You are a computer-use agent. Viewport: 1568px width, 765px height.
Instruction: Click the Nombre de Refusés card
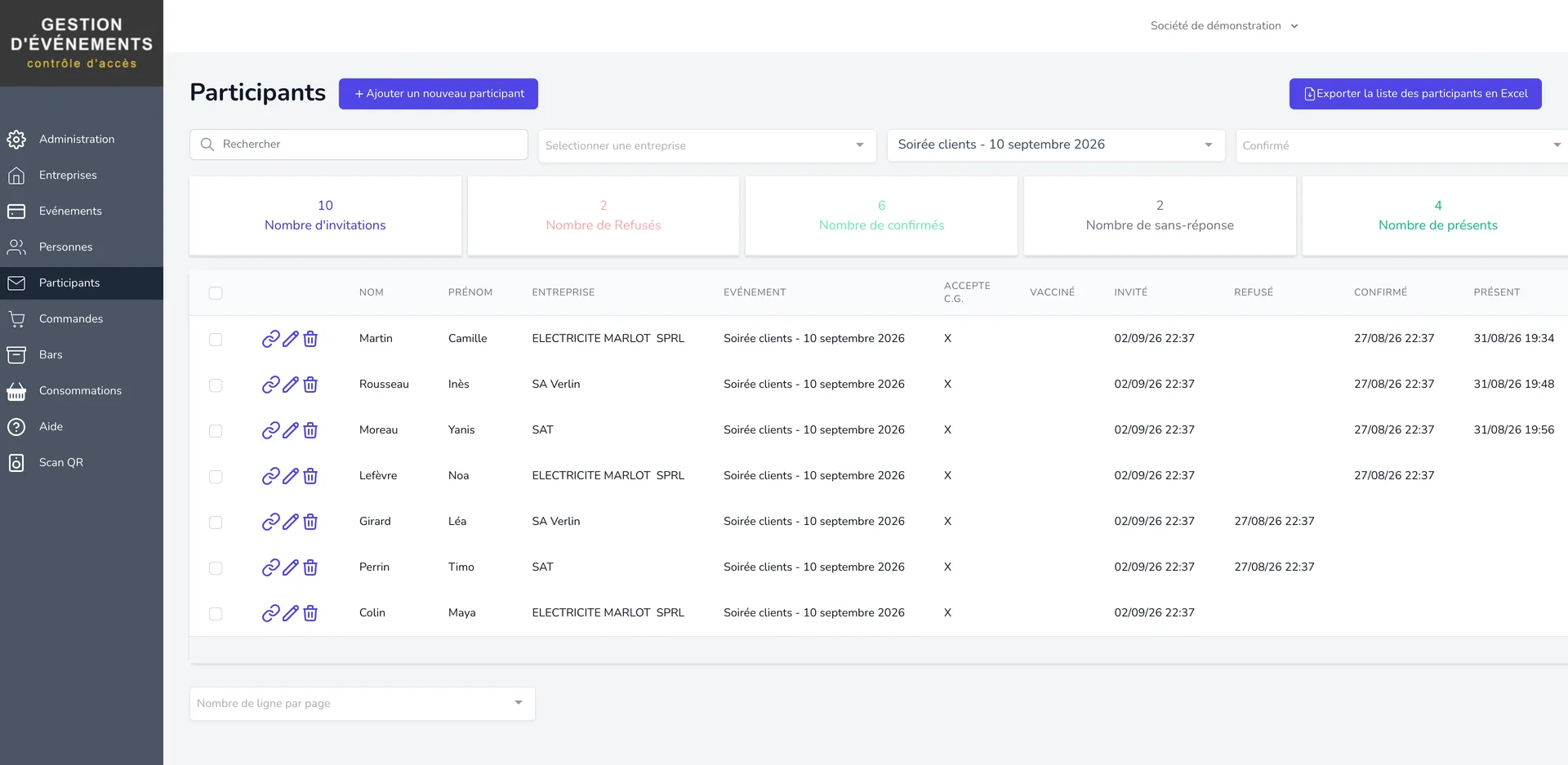pyautogui.click(x=604, y=216)
